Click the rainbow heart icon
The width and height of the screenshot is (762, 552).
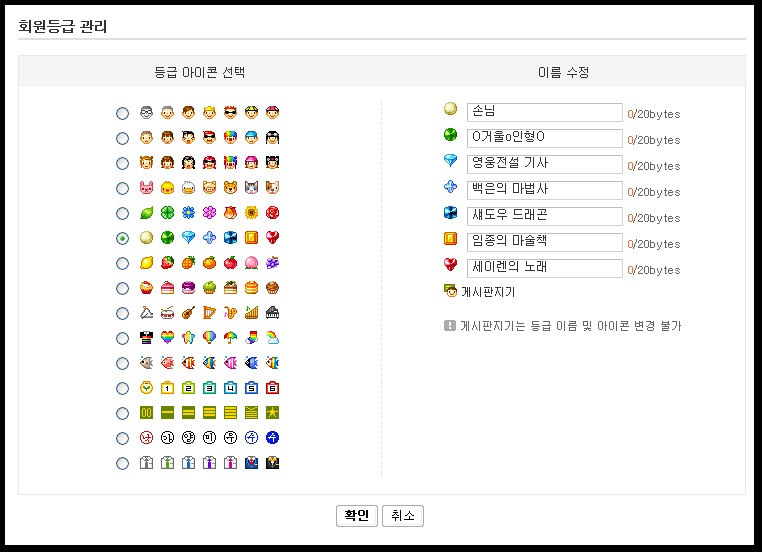pos(167,338)
